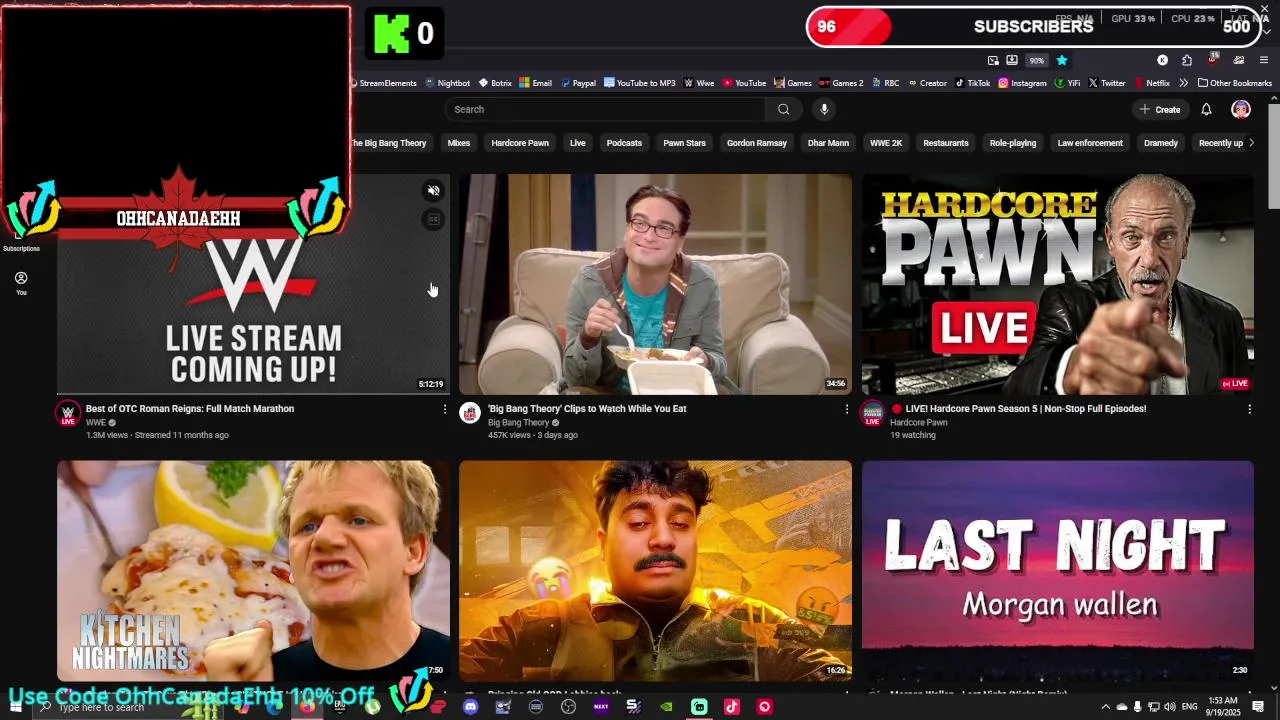Screen dimensions: 1280x720
Task: Select the Podcasts chip
Action: pyautogui.click(x=624, y=143)
